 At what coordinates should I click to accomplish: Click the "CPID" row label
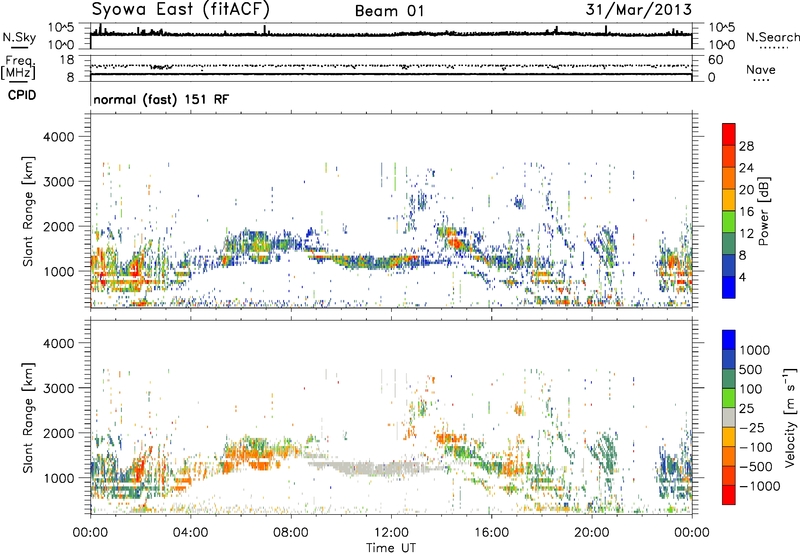[x=22, y=95]
